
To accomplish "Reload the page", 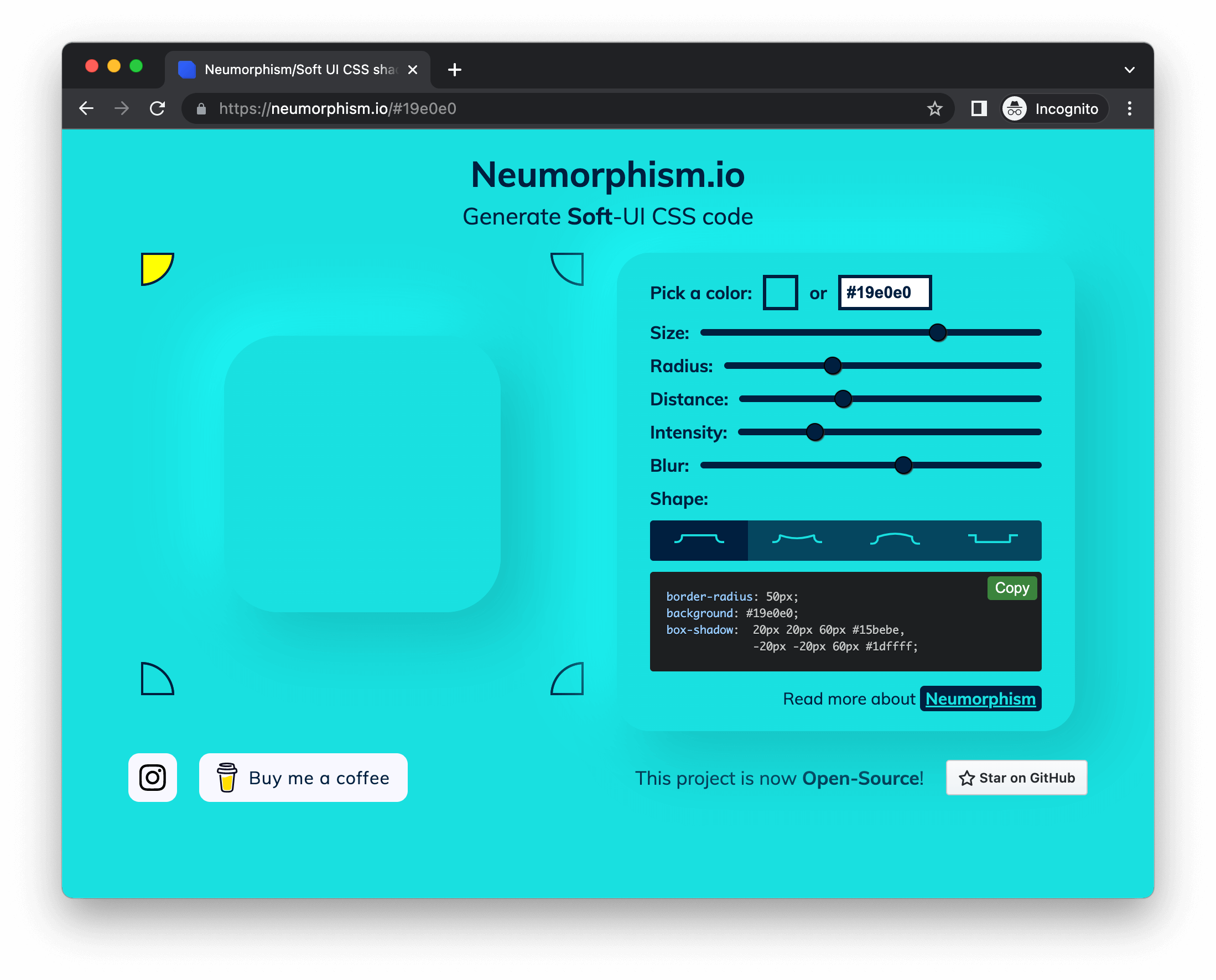I will click(x=157, y=108).
